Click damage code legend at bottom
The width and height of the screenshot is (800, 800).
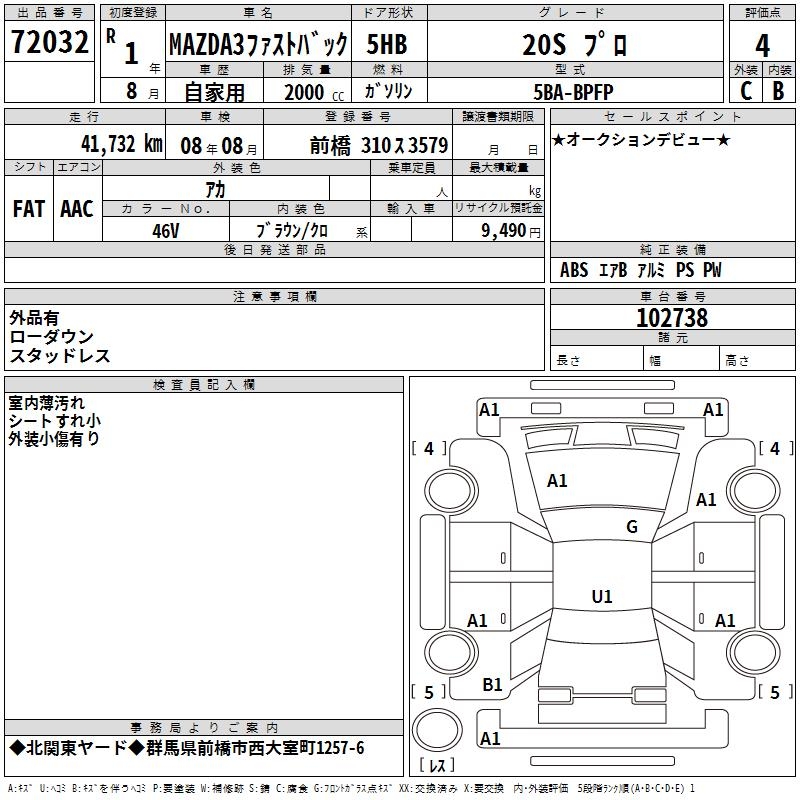click(x=352, y=789)
